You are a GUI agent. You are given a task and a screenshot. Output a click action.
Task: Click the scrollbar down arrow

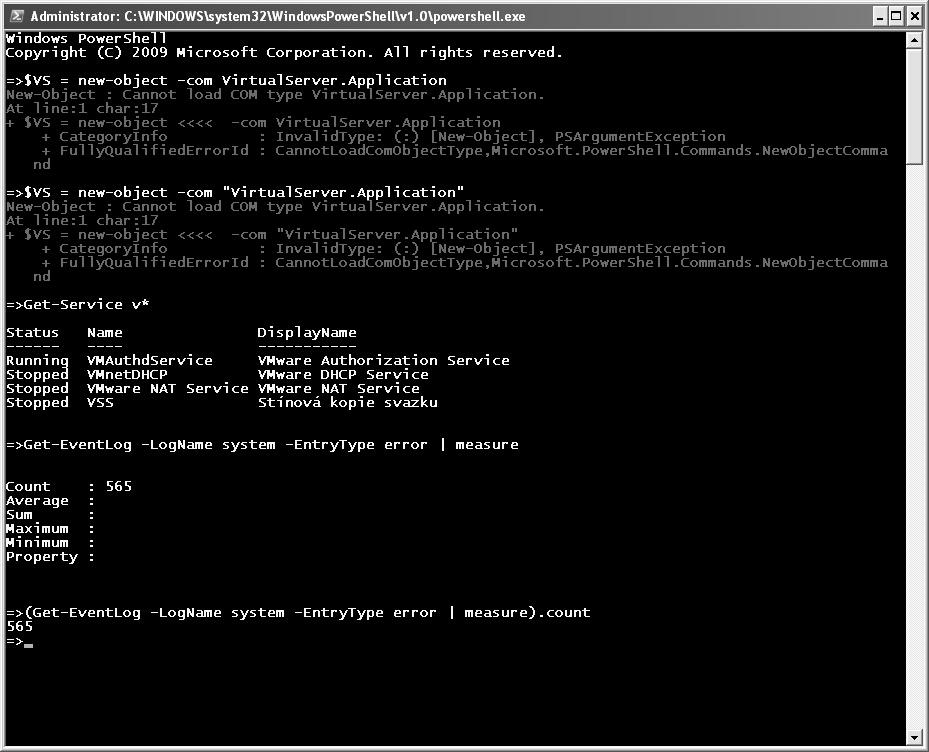pyautogui.click(x=914, y=737)
